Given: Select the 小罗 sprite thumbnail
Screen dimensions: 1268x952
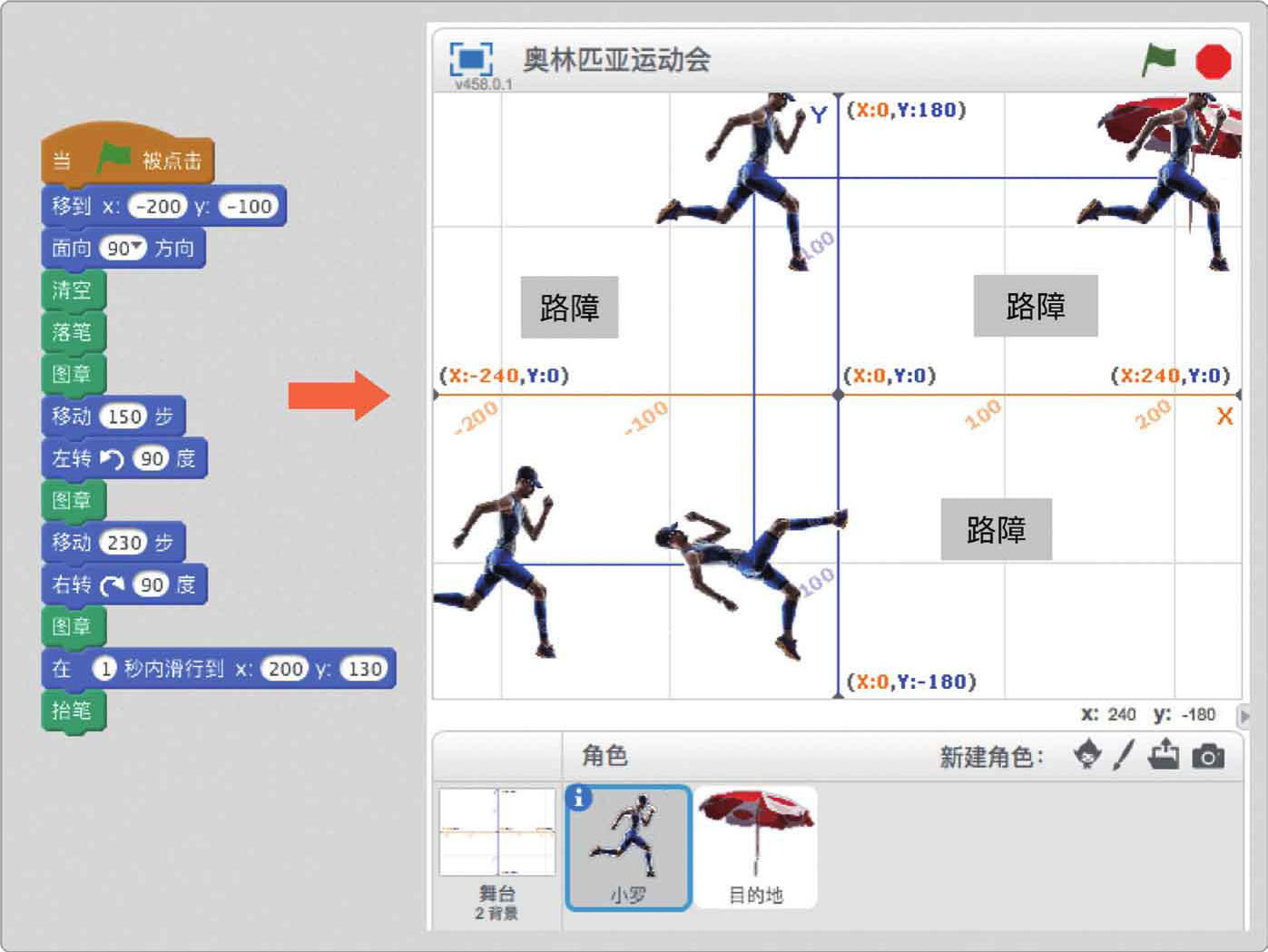Looking at the screenshot, I should 628,848.
